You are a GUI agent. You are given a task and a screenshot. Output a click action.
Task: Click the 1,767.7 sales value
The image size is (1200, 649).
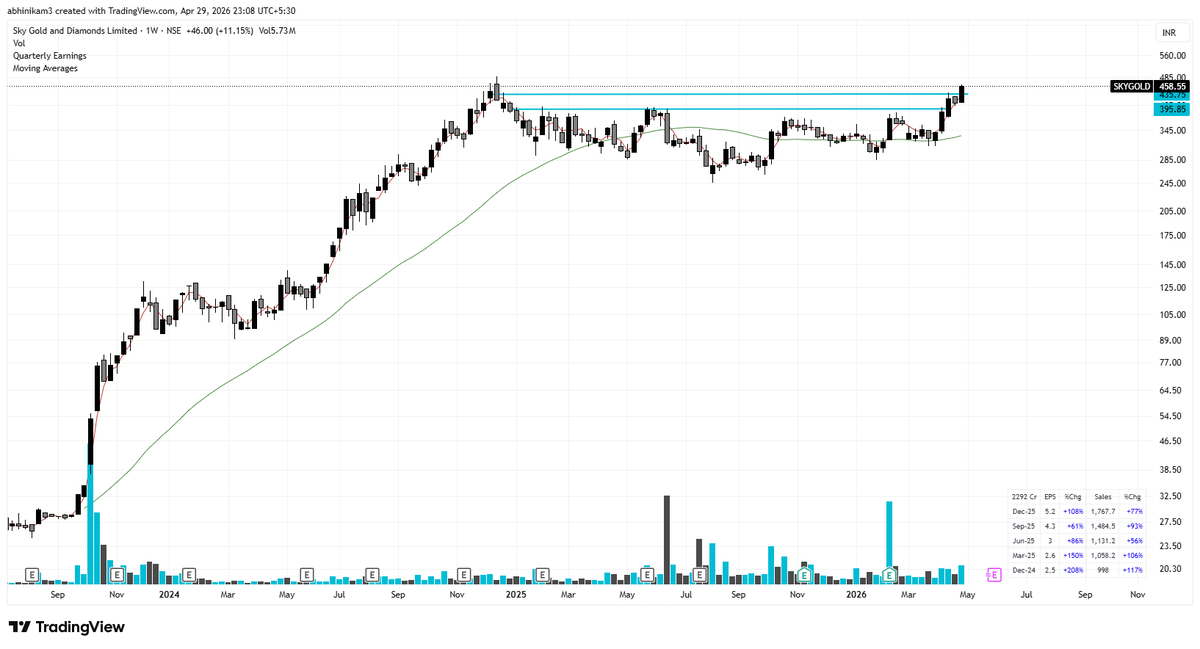1102,510
